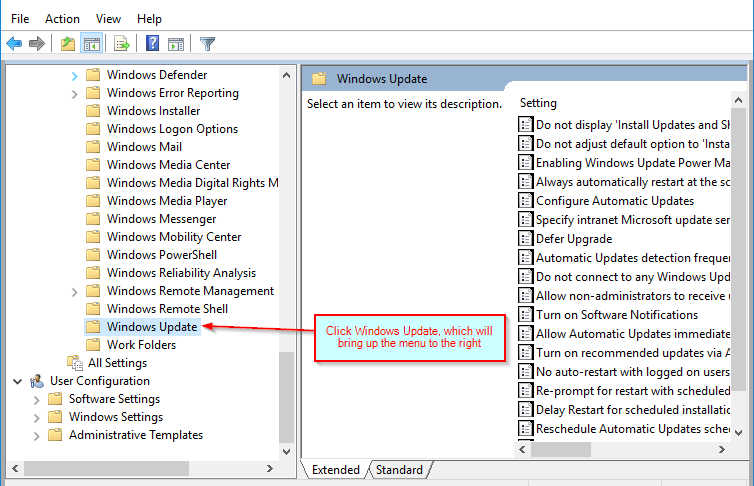Click policy icon beside No auto-restart with logged on users
Image resolution: width=754 pixels, height=486 pixels.
[x=526, y=372]
